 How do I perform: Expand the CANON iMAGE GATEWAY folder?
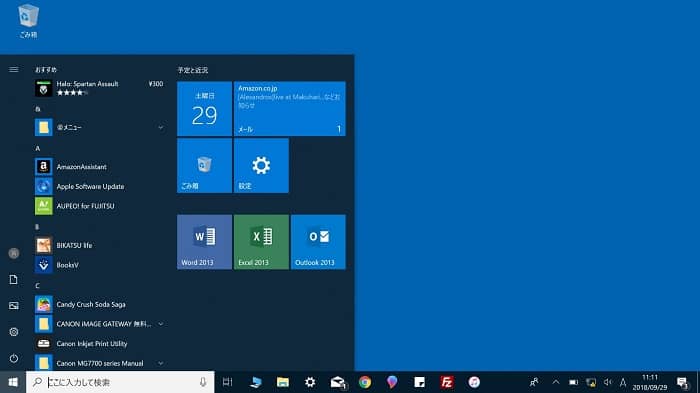coord(100,324)
